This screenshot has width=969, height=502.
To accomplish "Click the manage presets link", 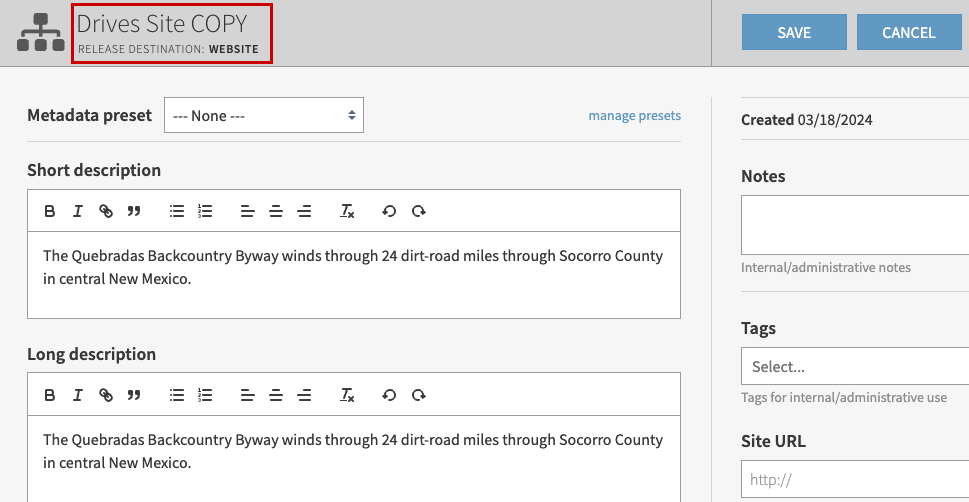I will 634,115.
